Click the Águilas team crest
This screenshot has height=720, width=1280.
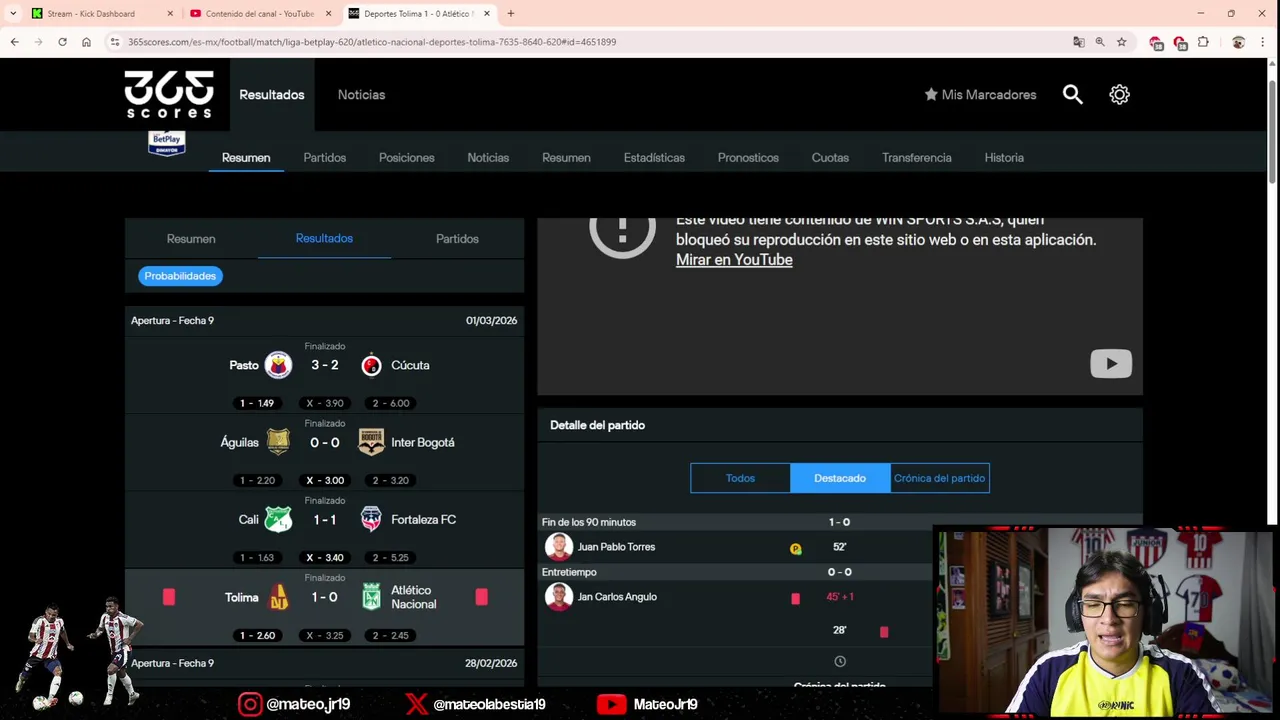(x=278, y=442)
